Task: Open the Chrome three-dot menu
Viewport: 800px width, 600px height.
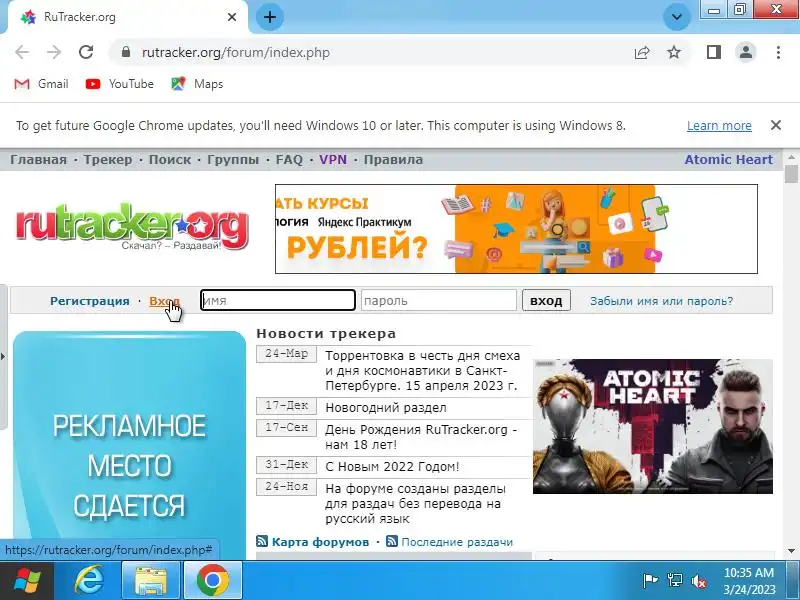Action: pyautogui.click(x=778, y=52)
